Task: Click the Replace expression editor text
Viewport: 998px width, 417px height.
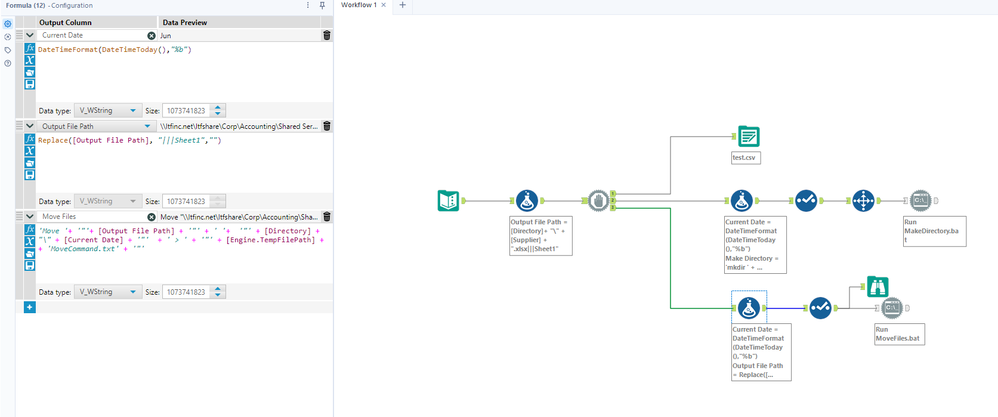Action: tap(129, 140)
